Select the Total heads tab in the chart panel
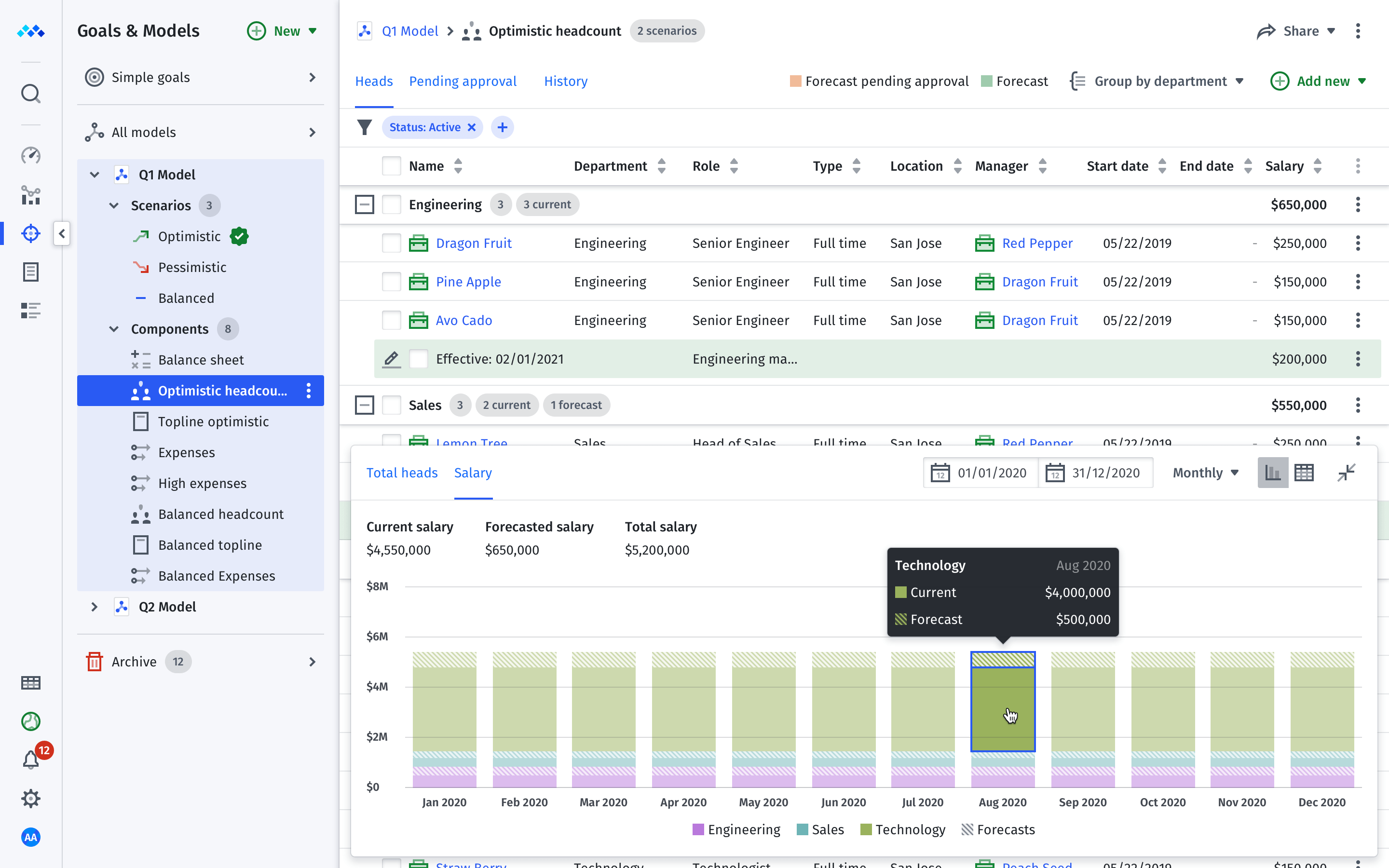 tap(402, 473)
